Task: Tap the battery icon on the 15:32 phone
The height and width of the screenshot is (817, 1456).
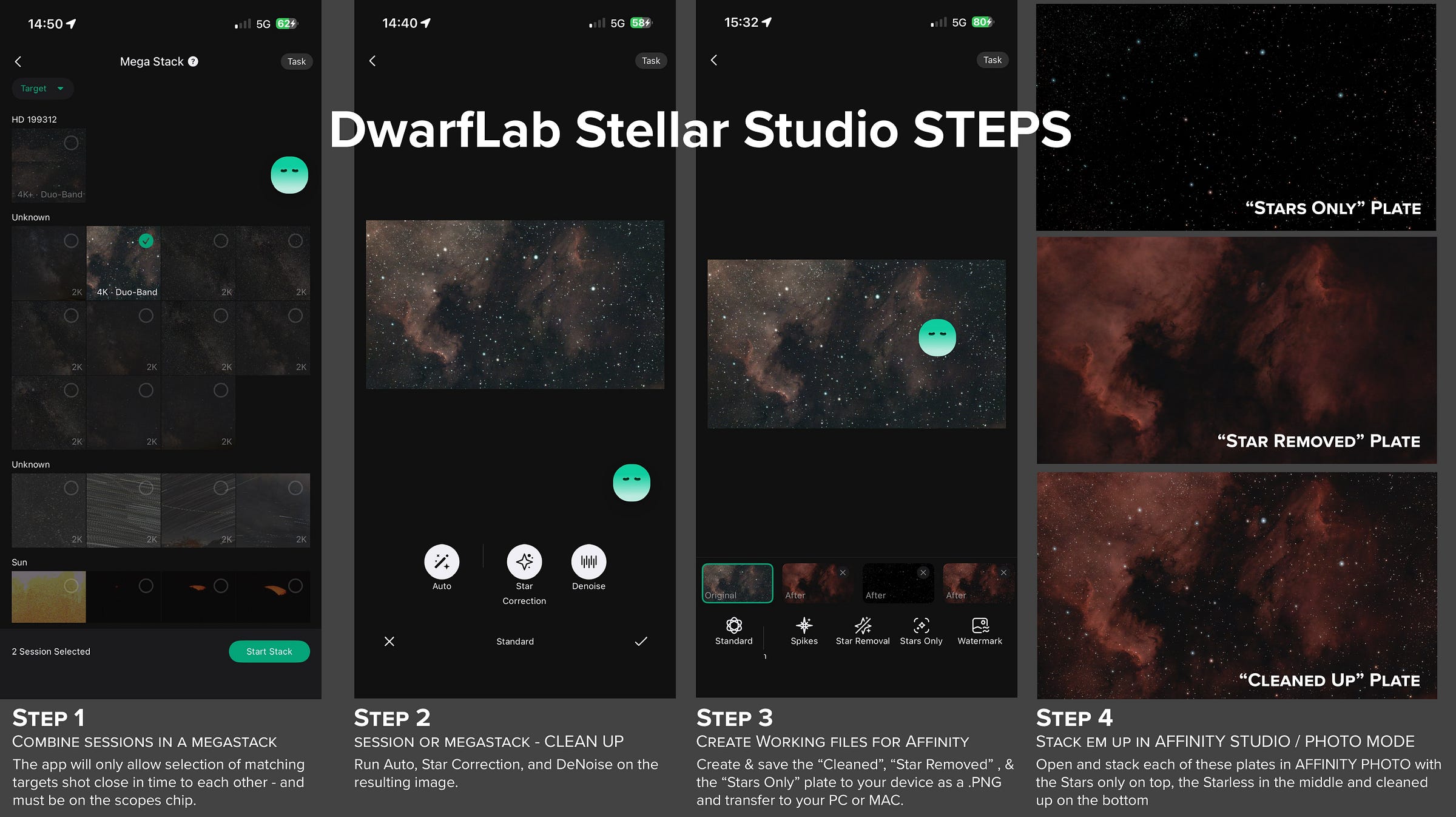Action: coord(983,22)
